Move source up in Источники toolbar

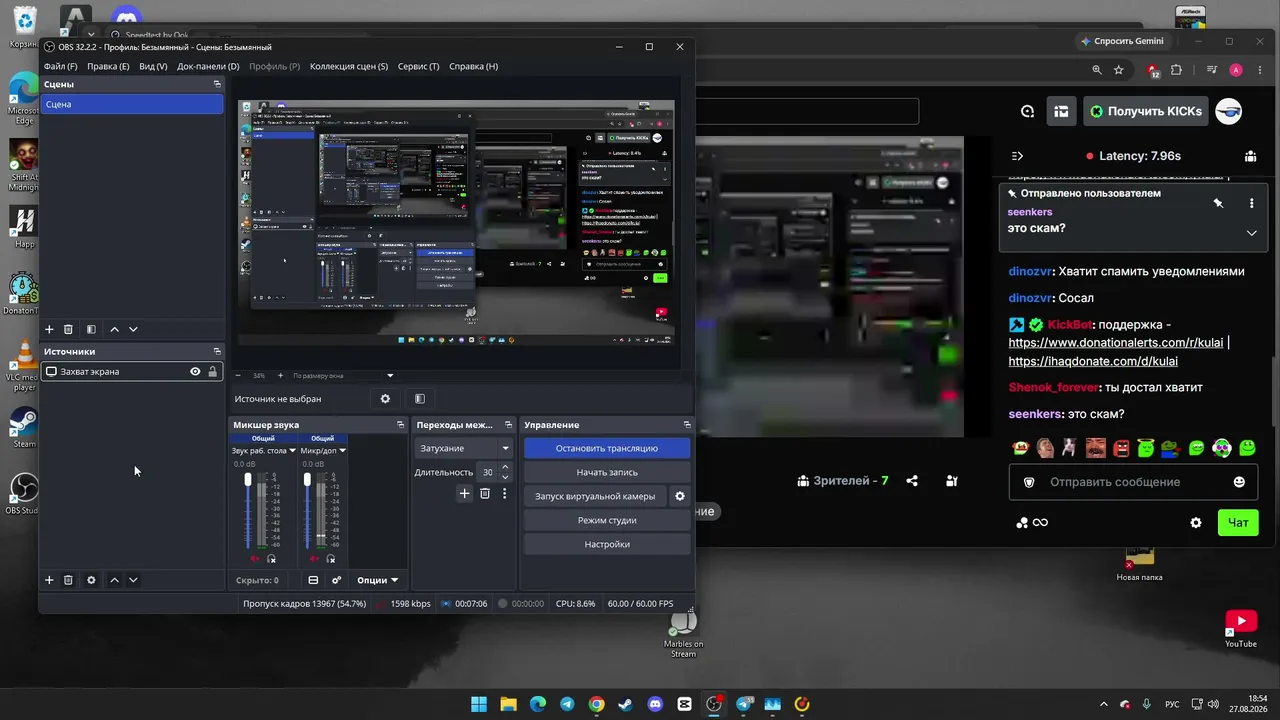click(x=114, y=580)
